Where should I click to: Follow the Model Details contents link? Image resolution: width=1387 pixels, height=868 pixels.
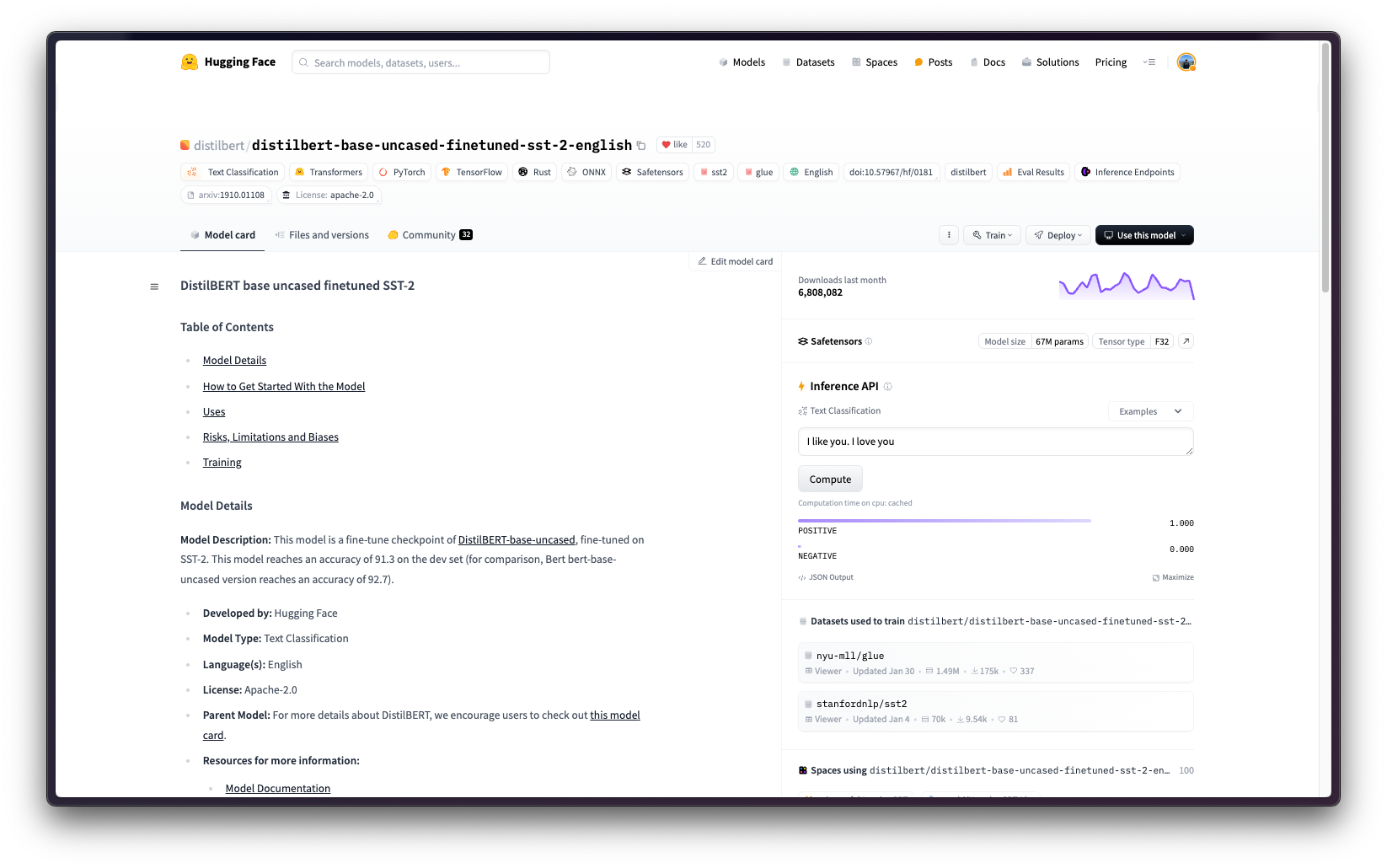(x=234, y=361)
